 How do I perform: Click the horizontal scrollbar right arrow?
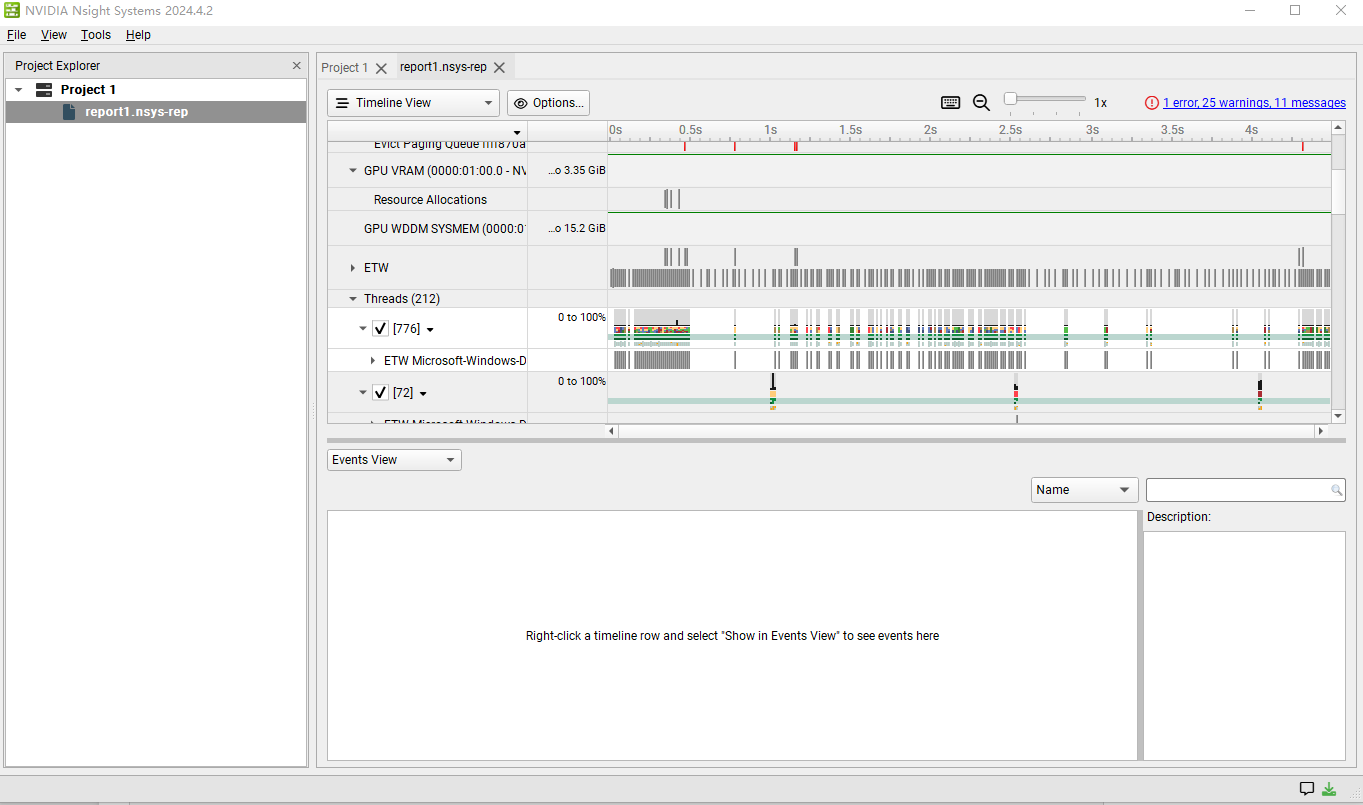pos(1320,431)
